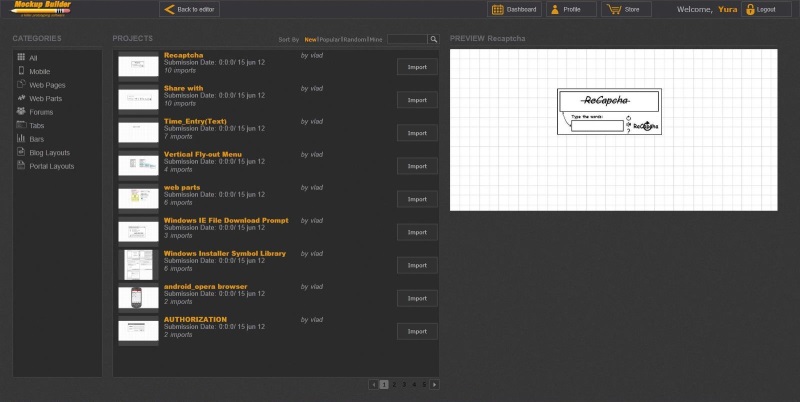Screen dimensions: 800x402
Task: Go to next page of projects
Action: [x=434, y=385]
